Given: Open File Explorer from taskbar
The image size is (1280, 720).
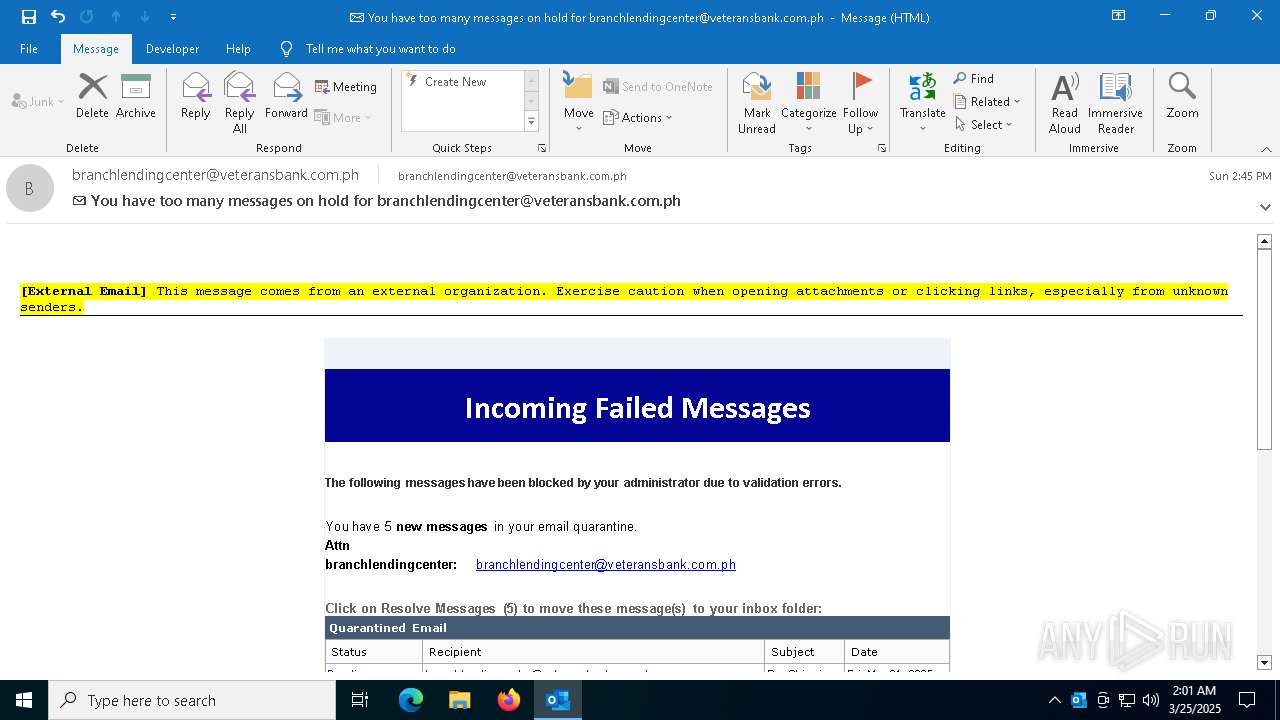Looking at the screenshot, I should tap(460, 700).
